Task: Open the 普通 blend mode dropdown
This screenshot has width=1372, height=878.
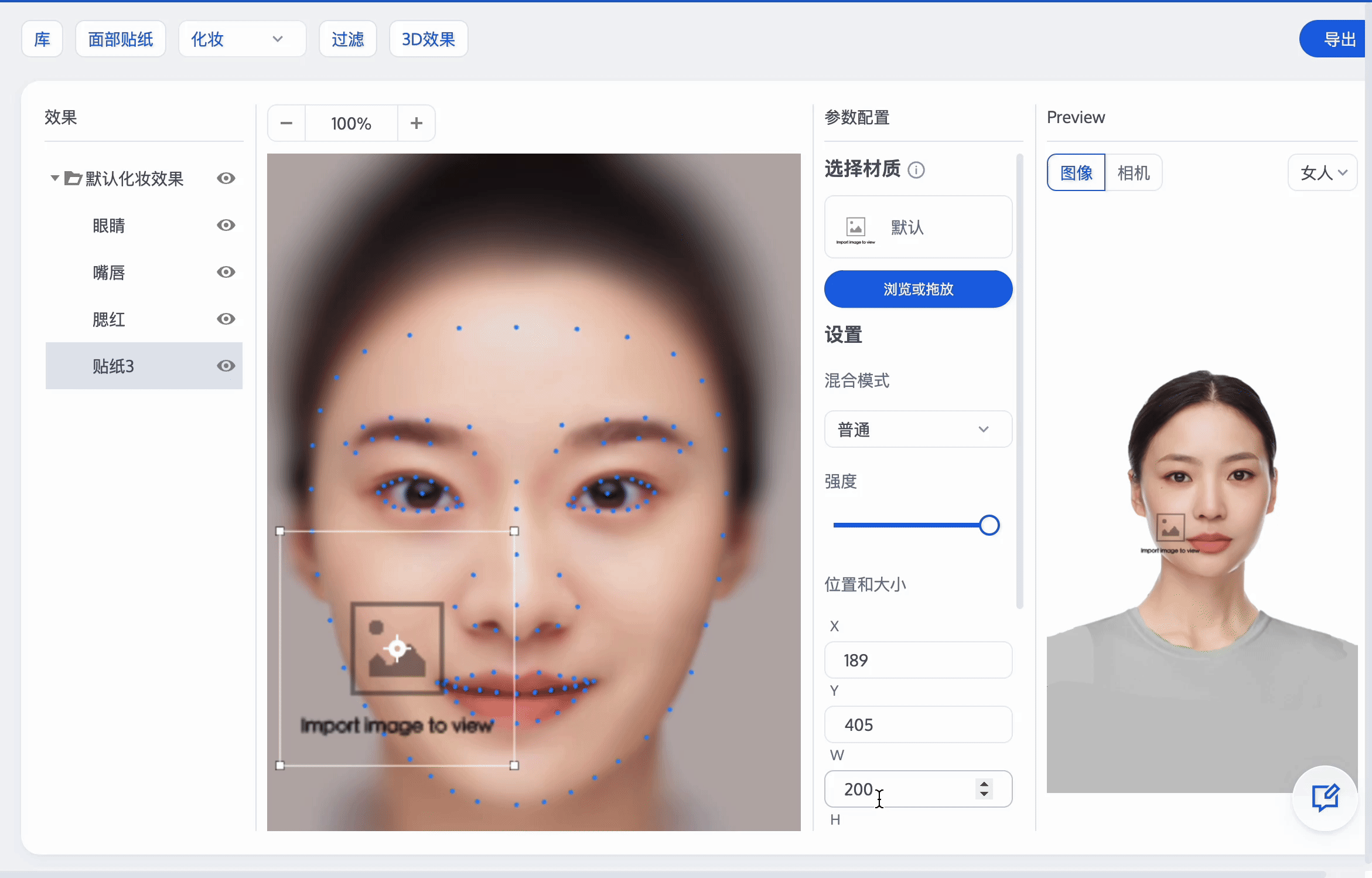Action: click(918, 429)
